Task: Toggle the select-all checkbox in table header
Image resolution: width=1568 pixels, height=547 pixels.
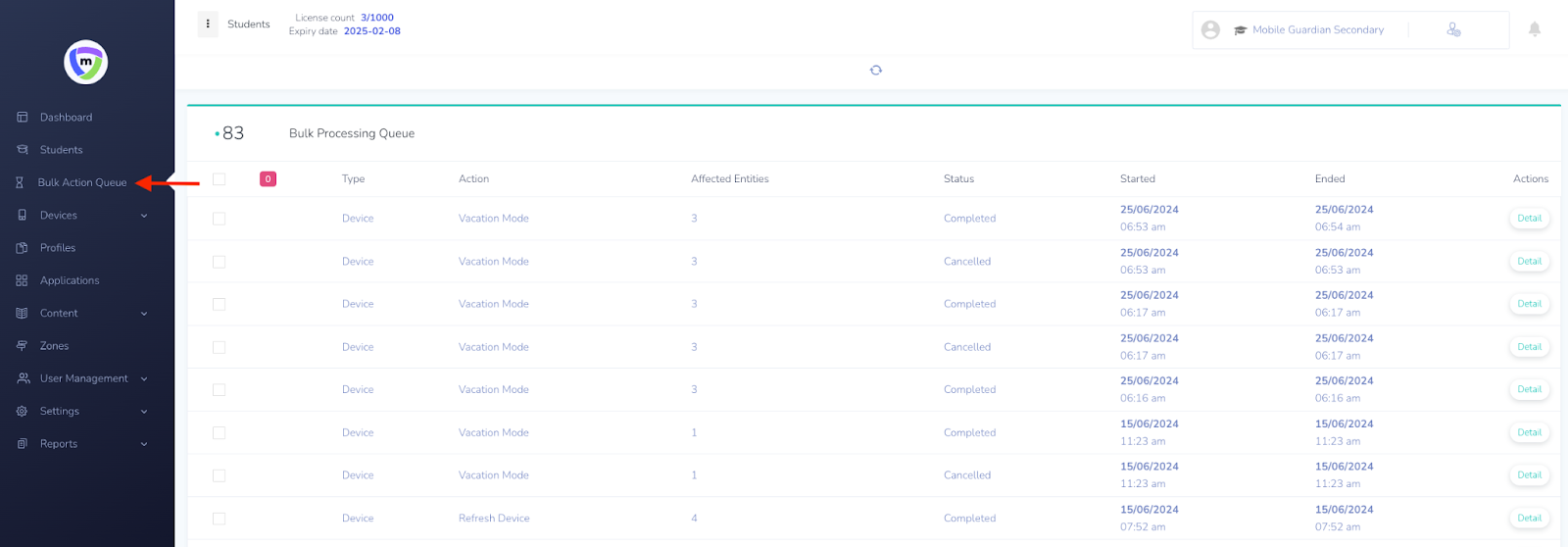Action: pyautogui.click(x=219, y=179)
